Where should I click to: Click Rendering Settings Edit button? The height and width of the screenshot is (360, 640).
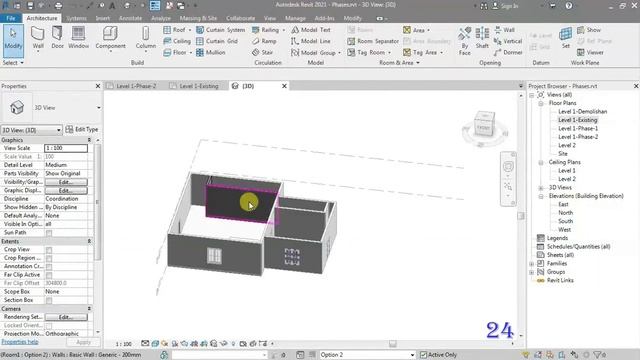click(x=66, y=317)
